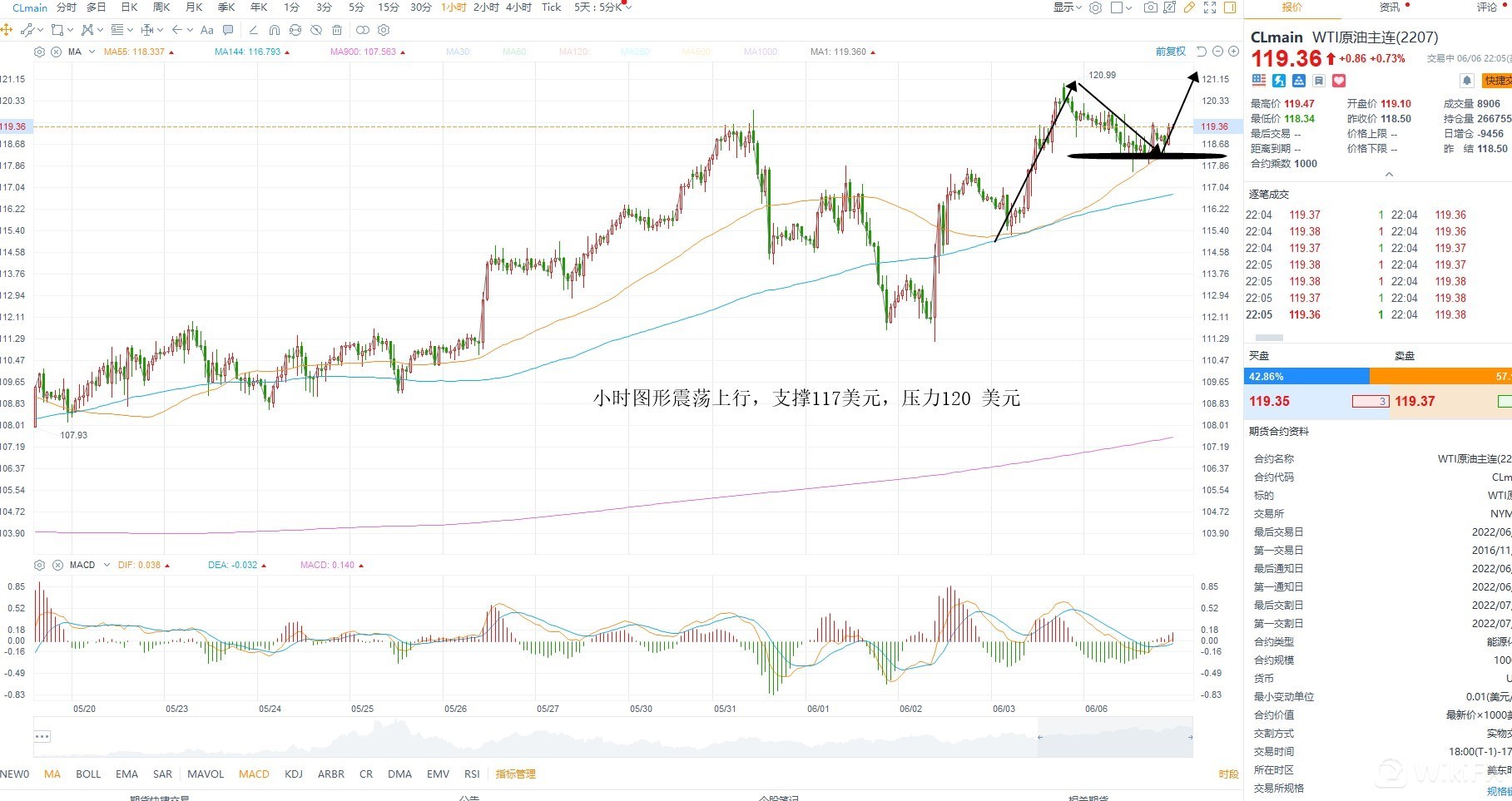Open the 资讯 news tab

coord(1390,7)
